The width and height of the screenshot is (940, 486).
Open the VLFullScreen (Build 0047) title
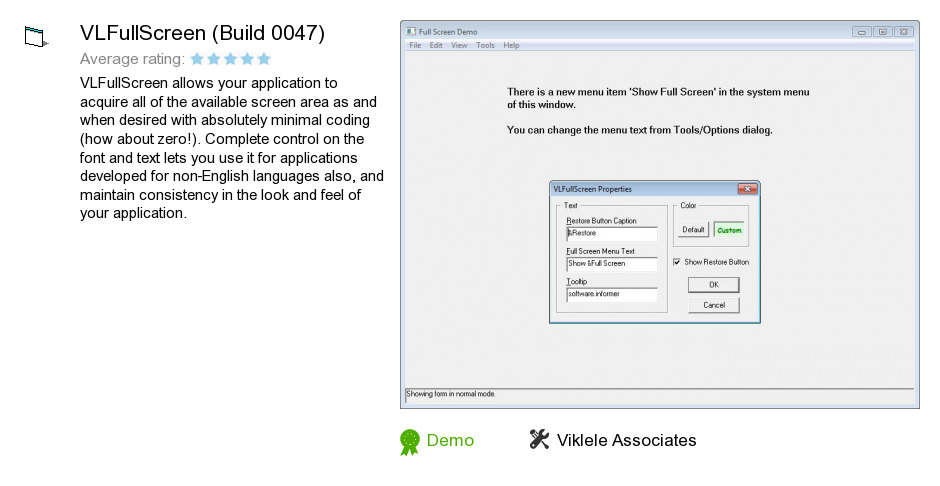202,33
